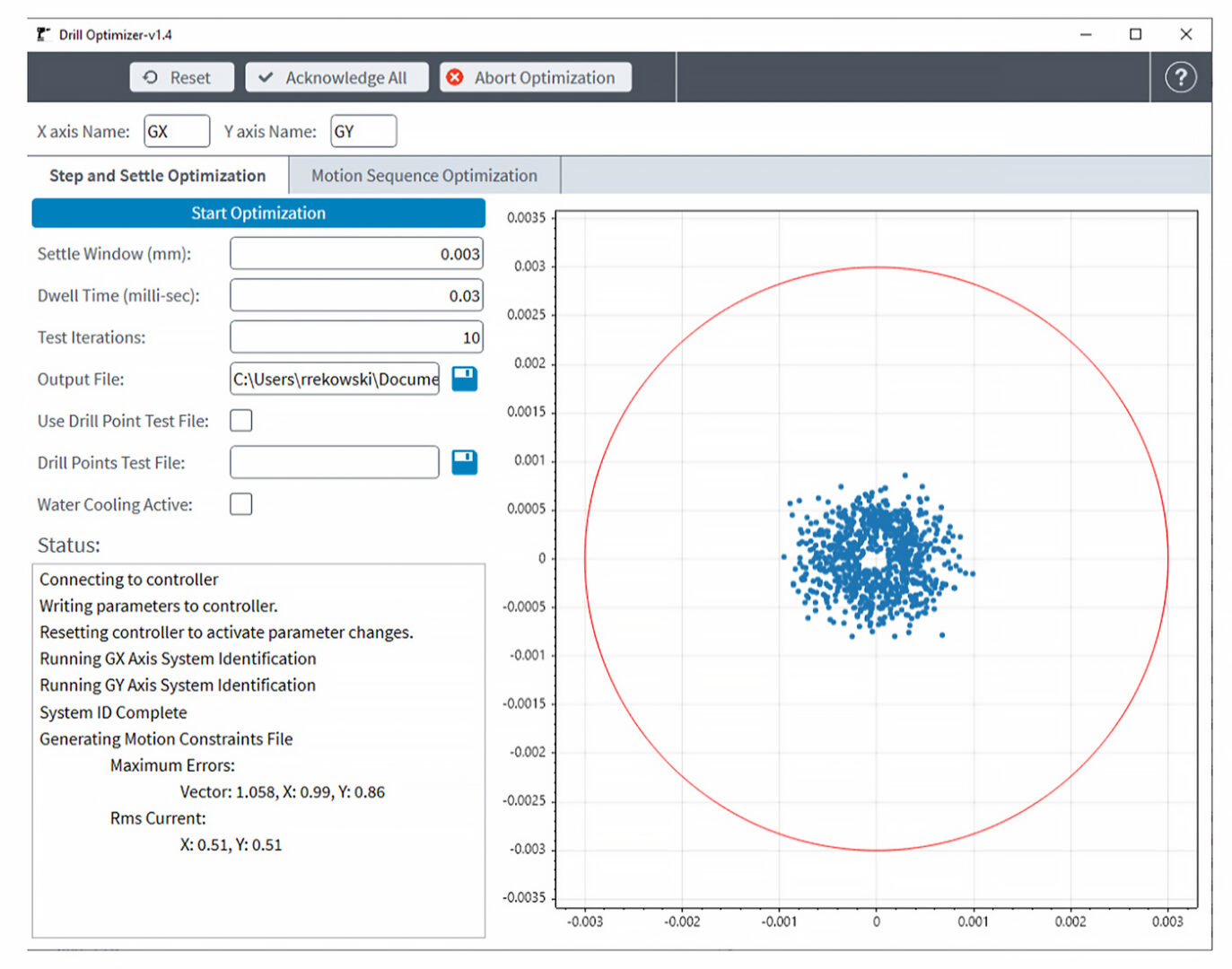The height and width of the screenshot is (969, 1232).
Task: Click the Reset circular arrow icon
Action: 150,77
